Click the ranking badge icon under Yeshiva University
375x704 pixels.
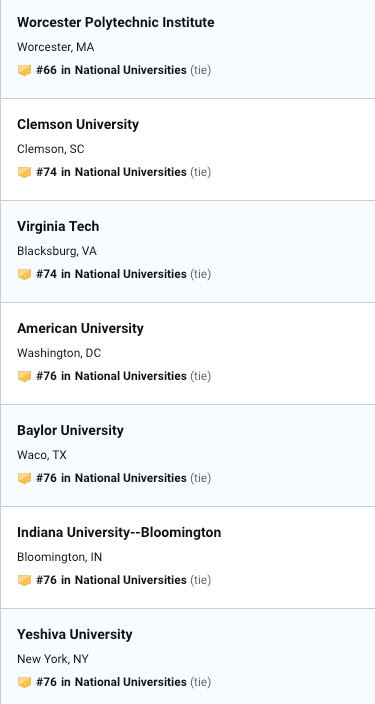coord(24,682)
